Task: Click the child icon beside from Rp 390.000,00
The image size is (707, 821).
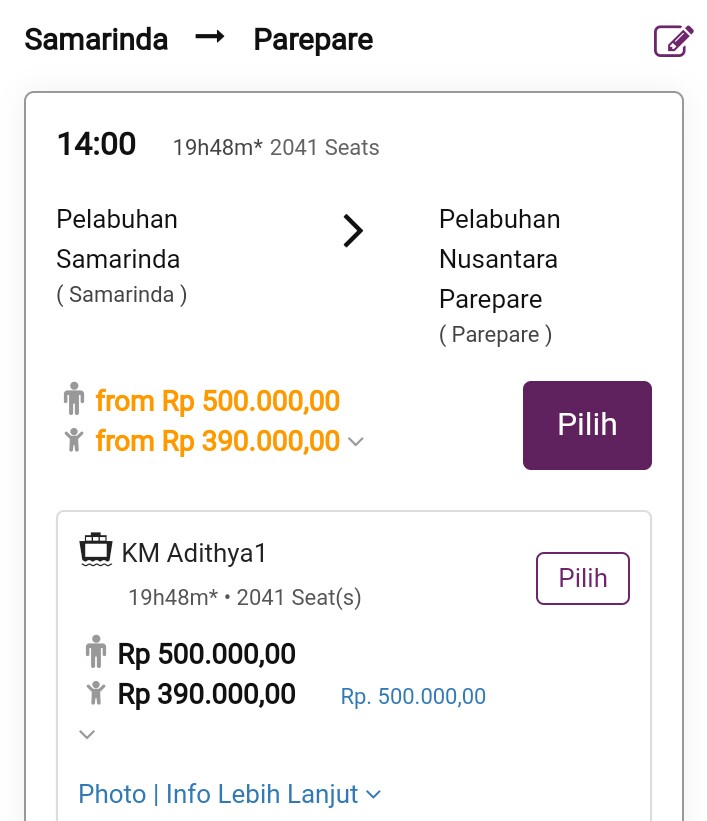Action: pyautogui.click(x=73, y=440)
